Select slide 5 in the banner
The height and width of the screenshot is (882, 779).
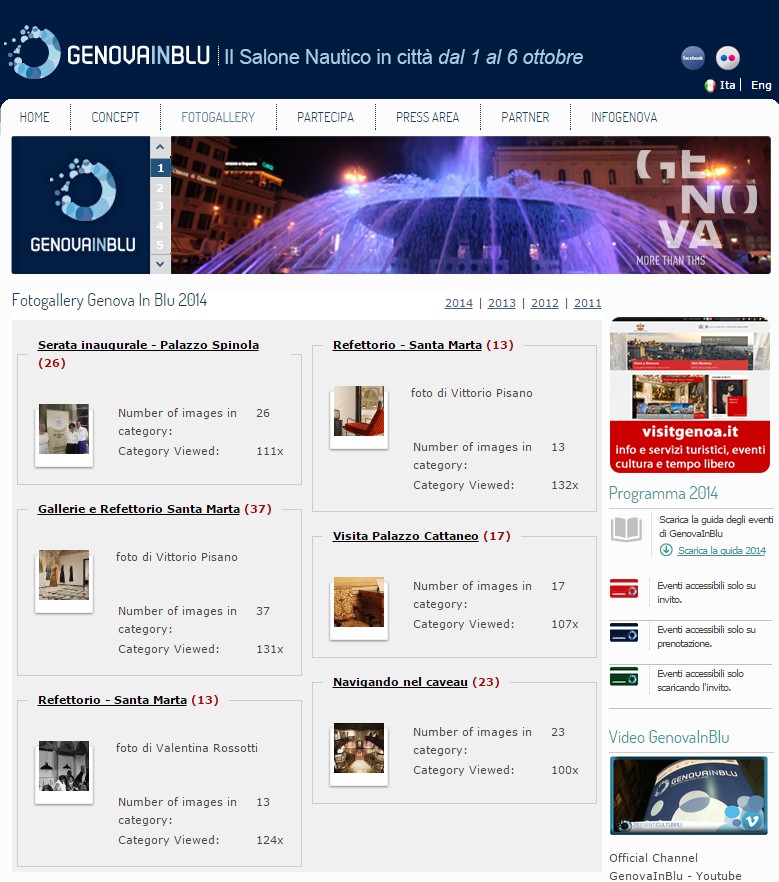coord(160,245)
